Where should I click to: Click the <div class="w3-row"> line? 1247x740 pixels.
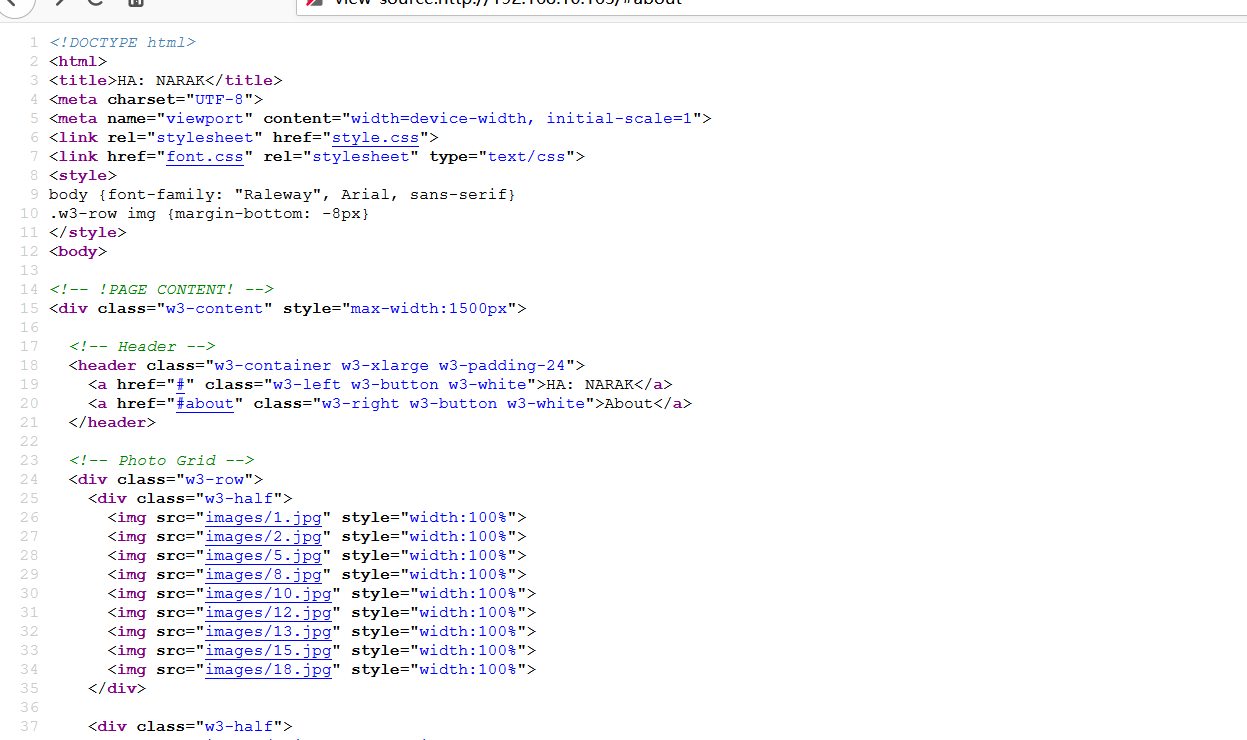pyautogui.click(x=166, y=479)
